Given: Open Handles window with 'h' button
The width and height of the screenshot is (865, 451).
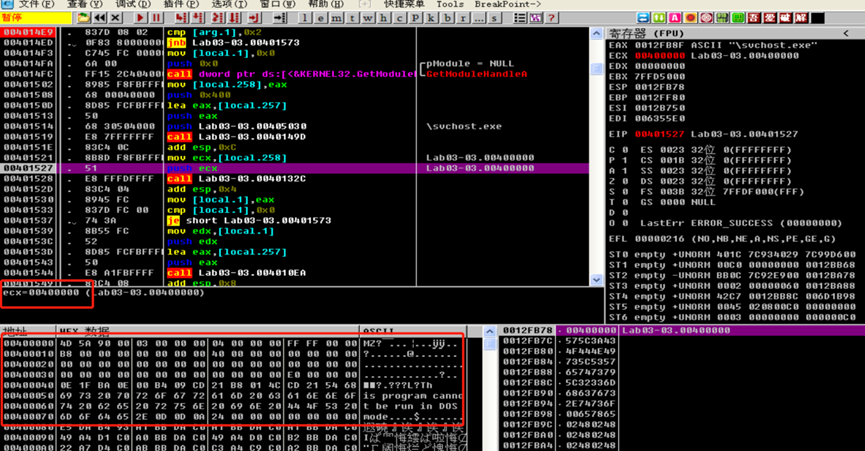Looking at the screenshot, I should coord(384,18).
